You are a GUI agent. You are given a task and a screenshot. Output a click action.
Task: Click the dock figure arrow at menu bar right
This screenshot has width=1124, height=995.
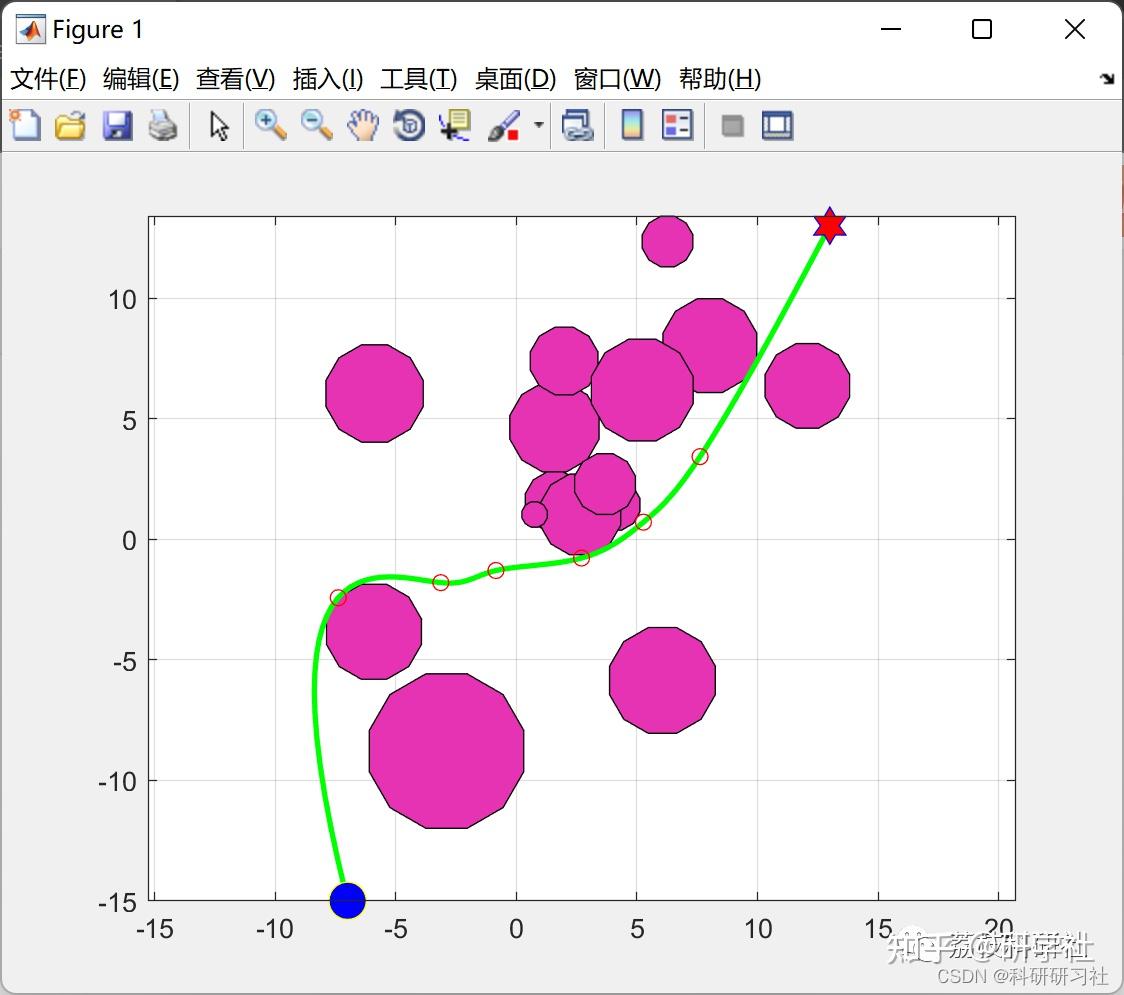pyautogui.click(x=1108, y=79)
